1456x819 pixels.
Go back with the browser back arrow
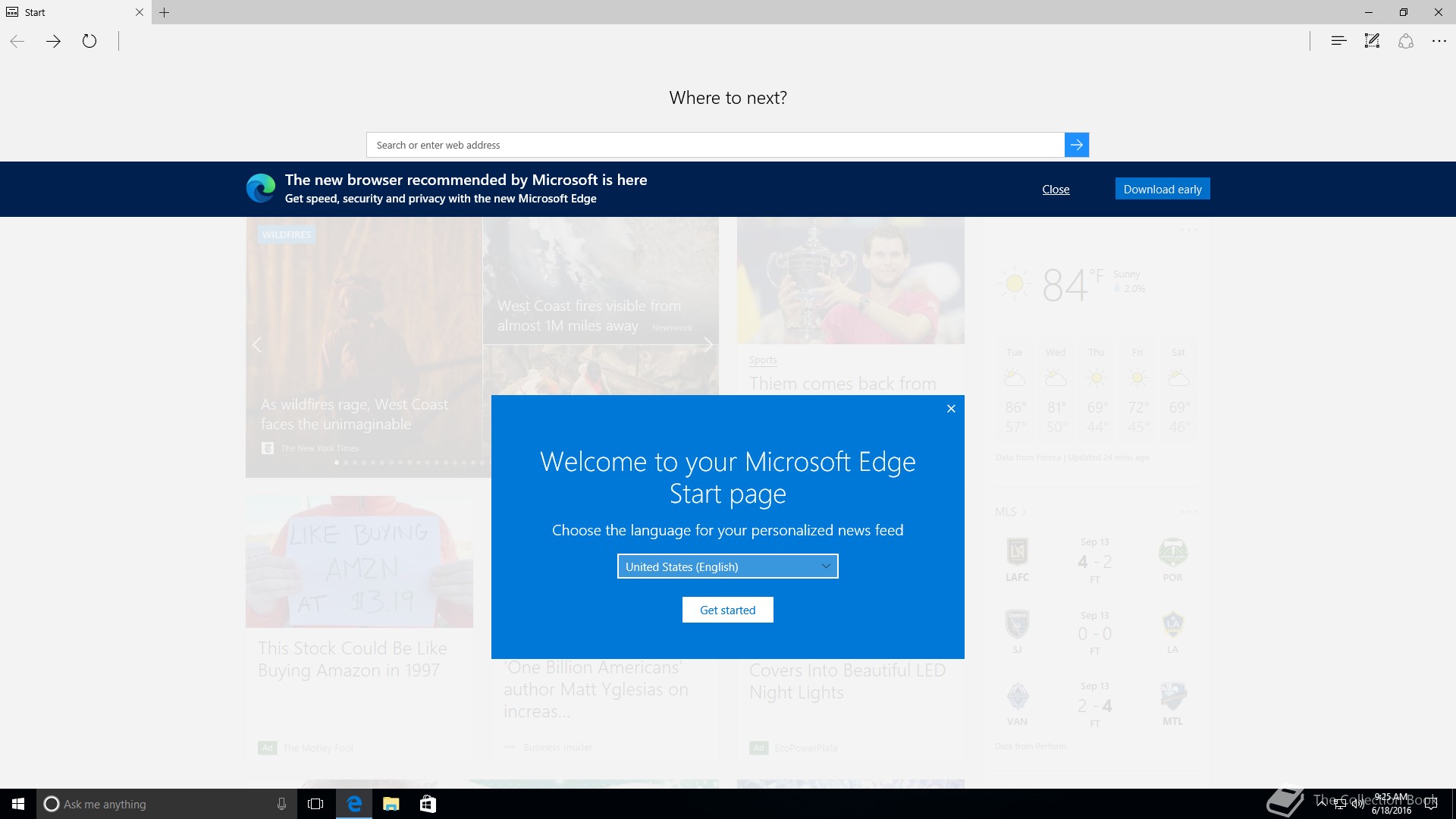click(x=17, y=41)
